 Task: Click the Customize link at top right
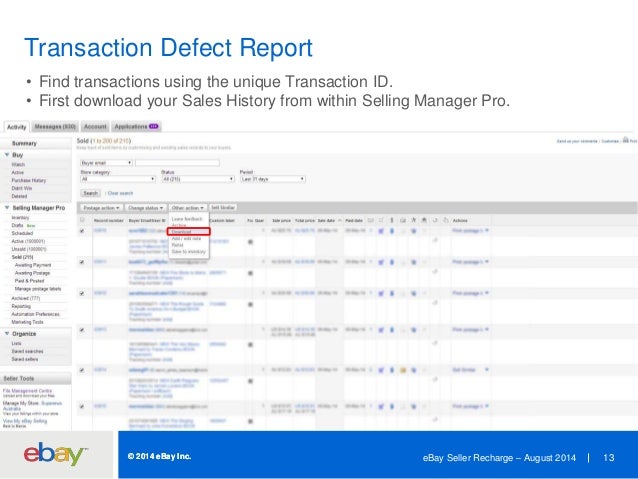(610, 141)
